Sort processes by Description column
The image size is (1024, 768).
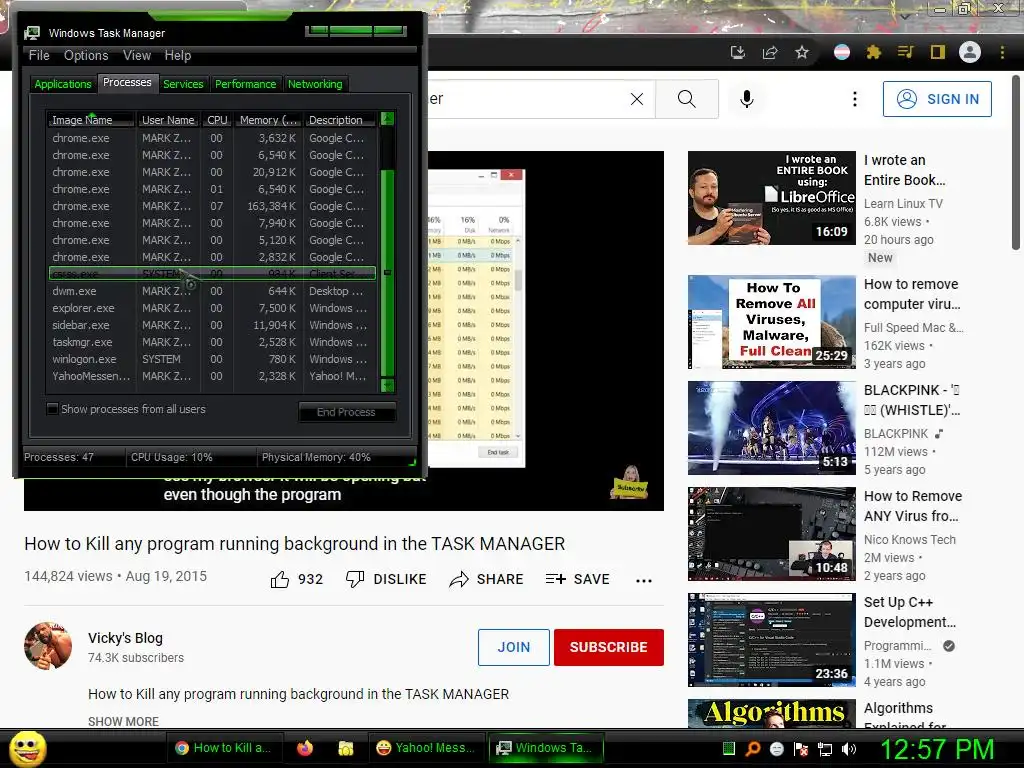339,120
